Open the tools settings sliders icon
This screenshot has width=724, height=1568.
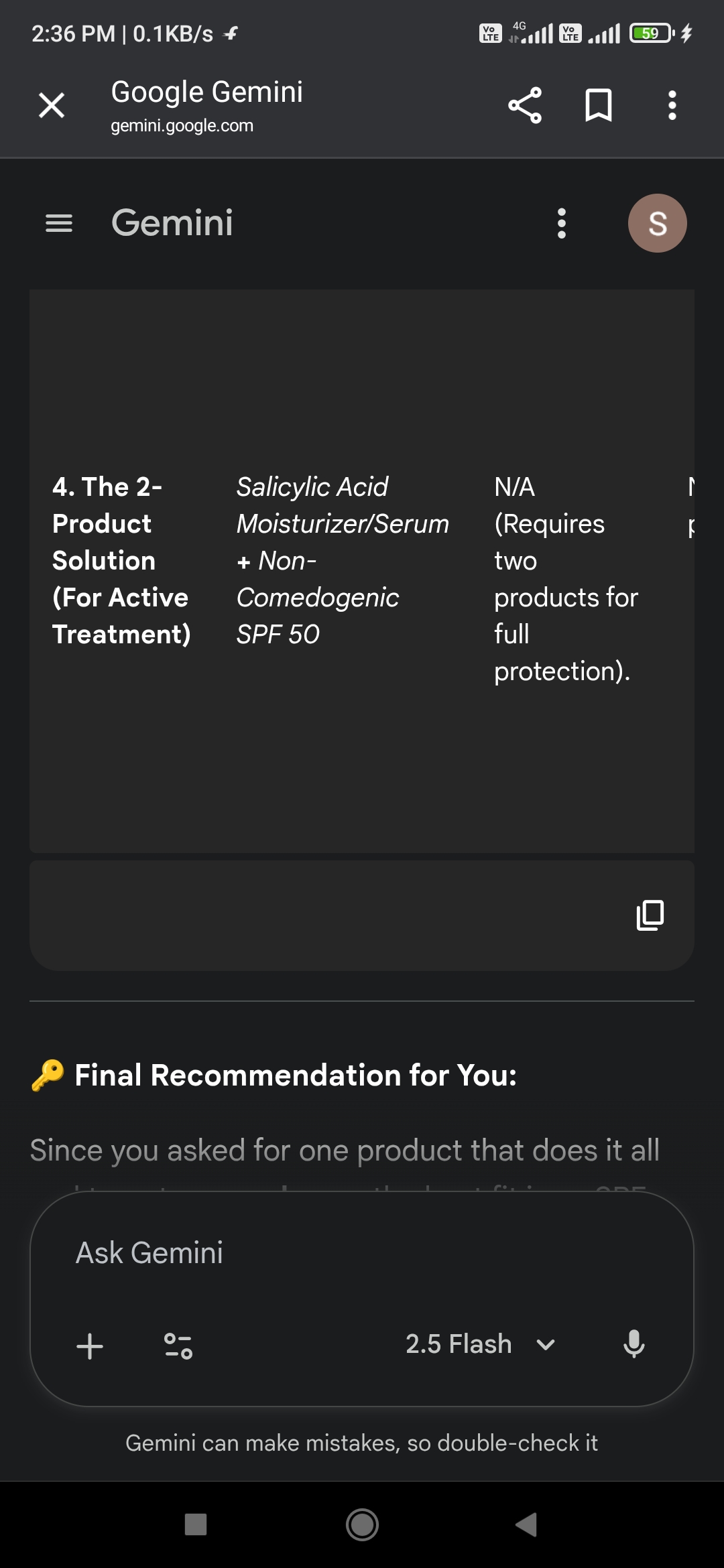click(x=178, y=1346)
